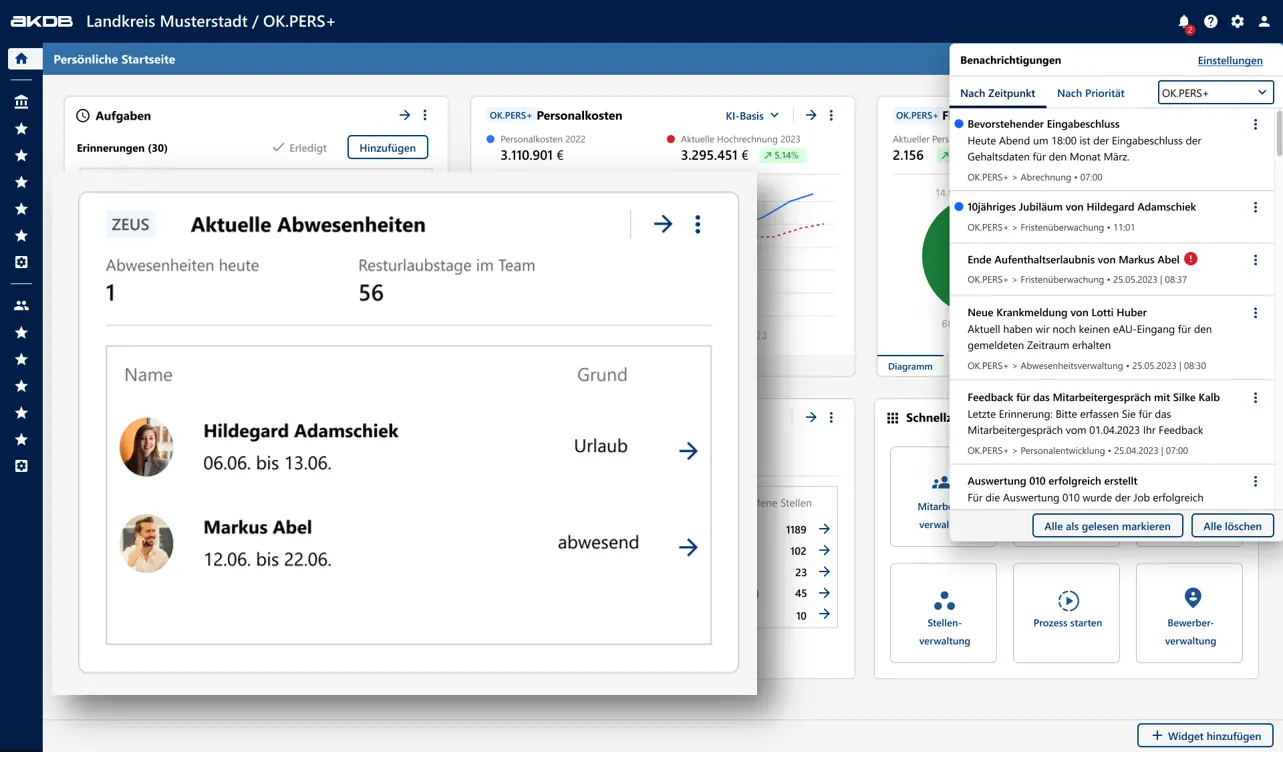Open the user profile icon
The image size is (1283, 760).
(x=1264, y=21)
